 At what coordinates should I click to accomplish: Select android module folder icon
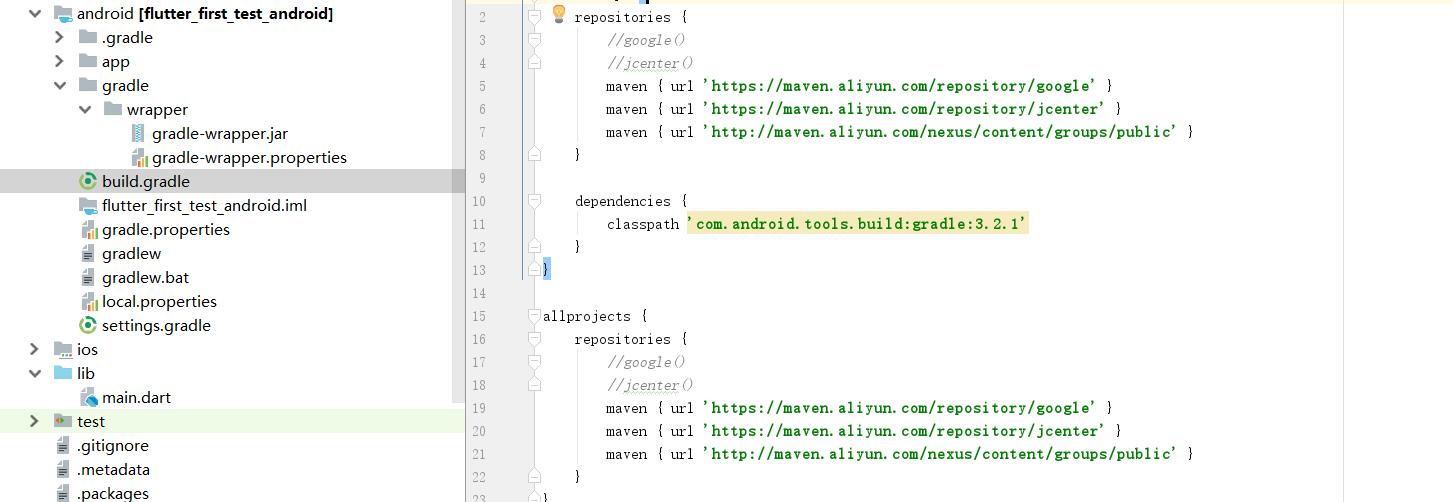click(63, 14)
